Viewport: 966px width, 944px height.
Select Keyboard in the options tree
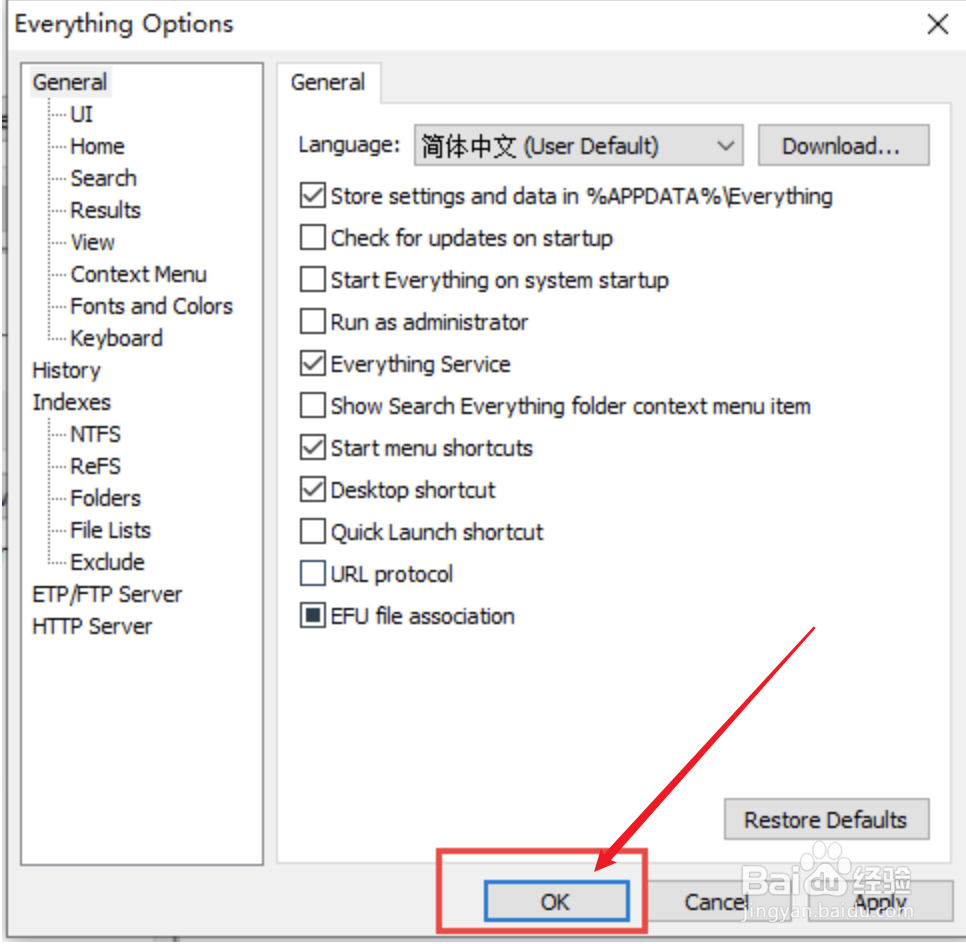pos(116,339)
